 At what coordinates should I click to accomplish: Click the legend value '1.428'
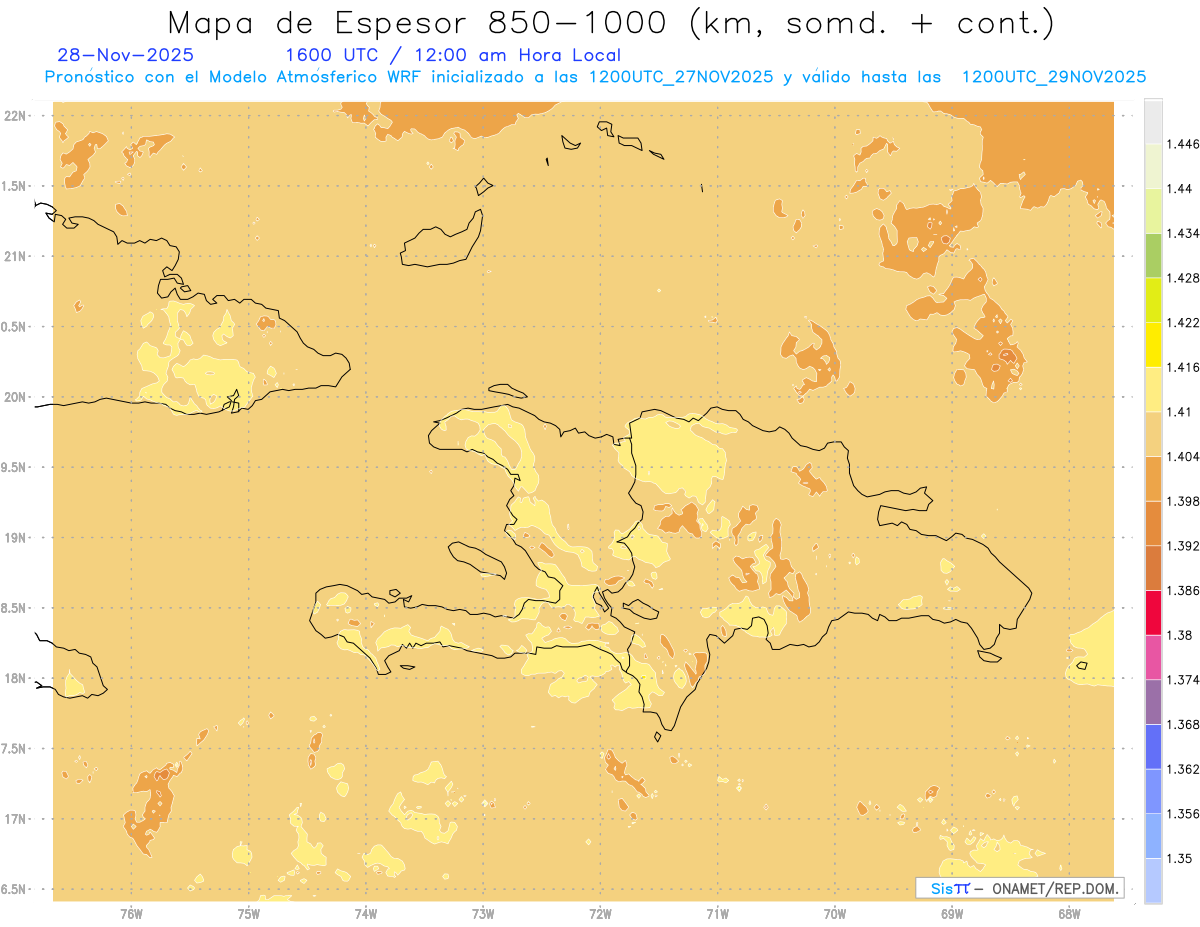point(1183,278)
